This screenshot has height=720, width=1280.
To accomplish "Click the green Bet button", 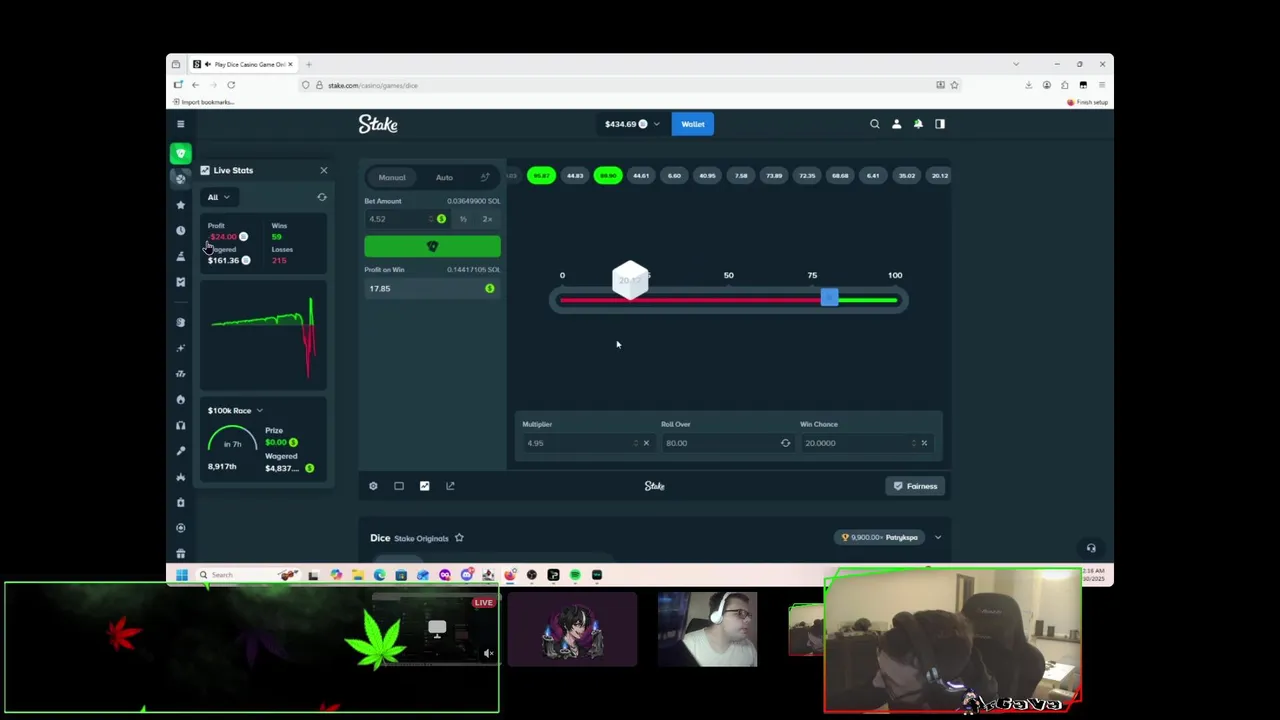I will point(432,247).
